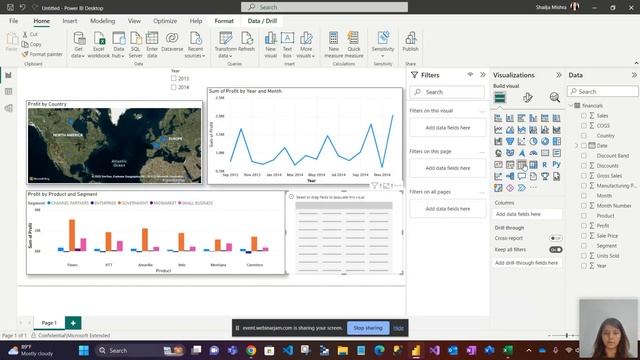640x360 pixels.
Task: Switch to the Optimize ribbon tab
Action: (165, 21)
